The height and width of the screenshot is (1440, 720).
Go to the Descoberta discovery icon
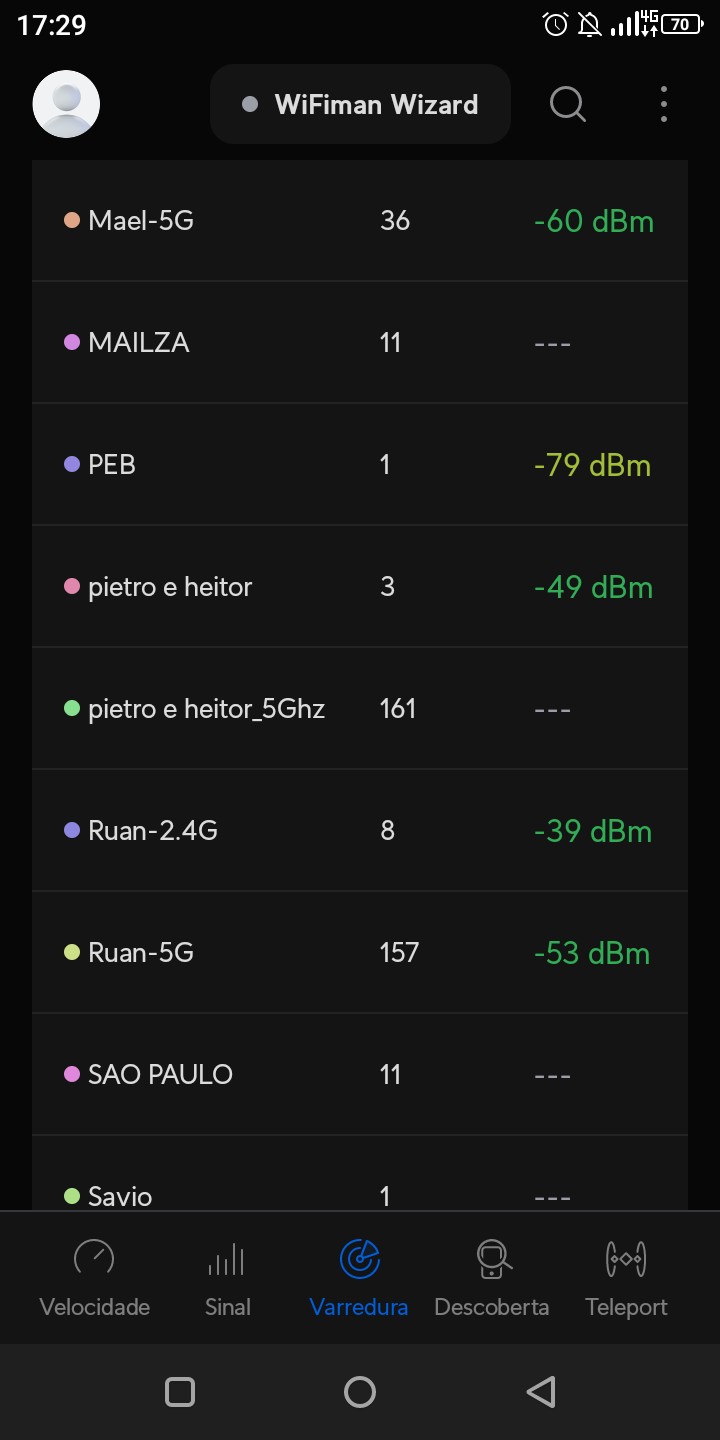coord(492,1259)
